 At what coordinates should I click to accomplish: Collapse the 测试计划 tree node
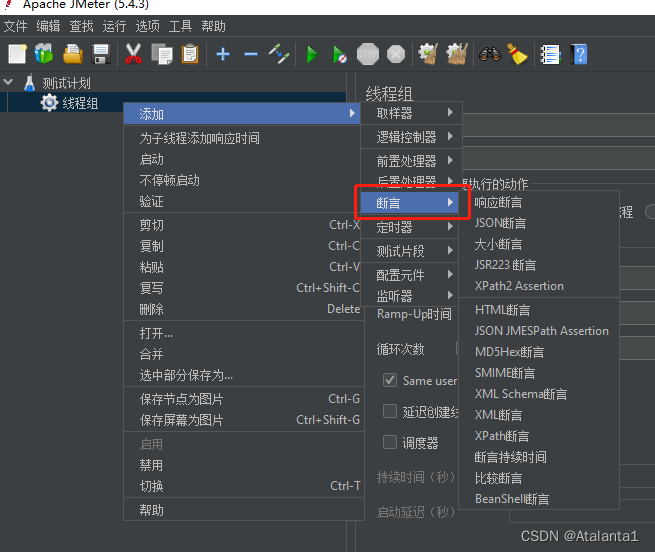(8, 82)
